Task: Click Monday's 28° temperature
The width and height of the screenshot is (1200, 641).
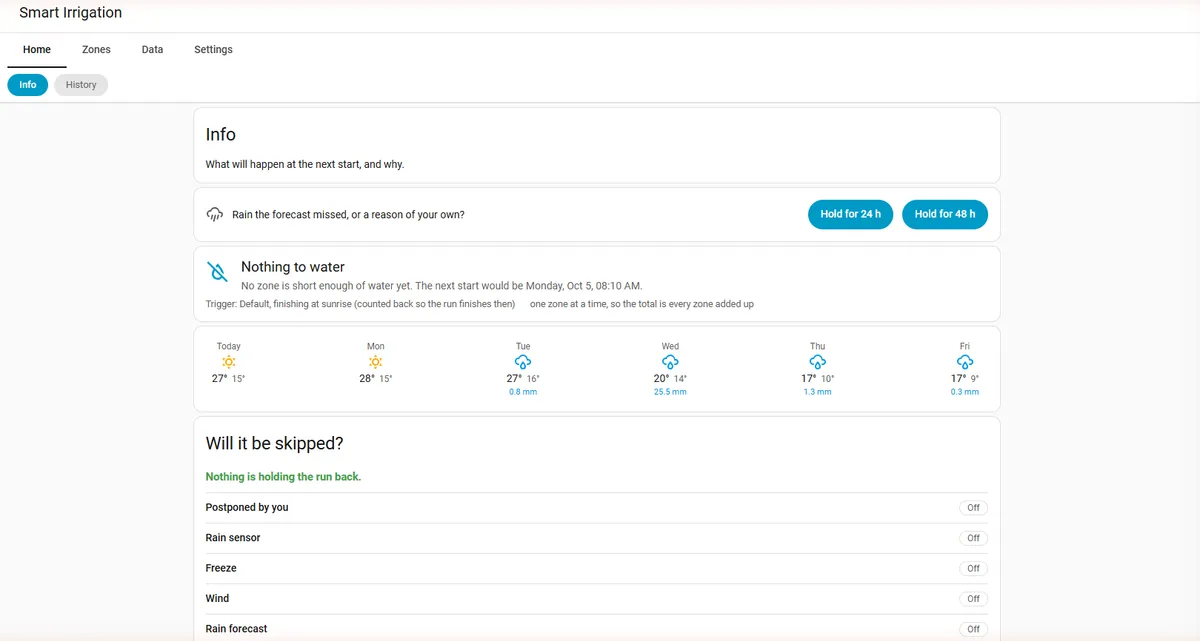Action: [368, 379]
